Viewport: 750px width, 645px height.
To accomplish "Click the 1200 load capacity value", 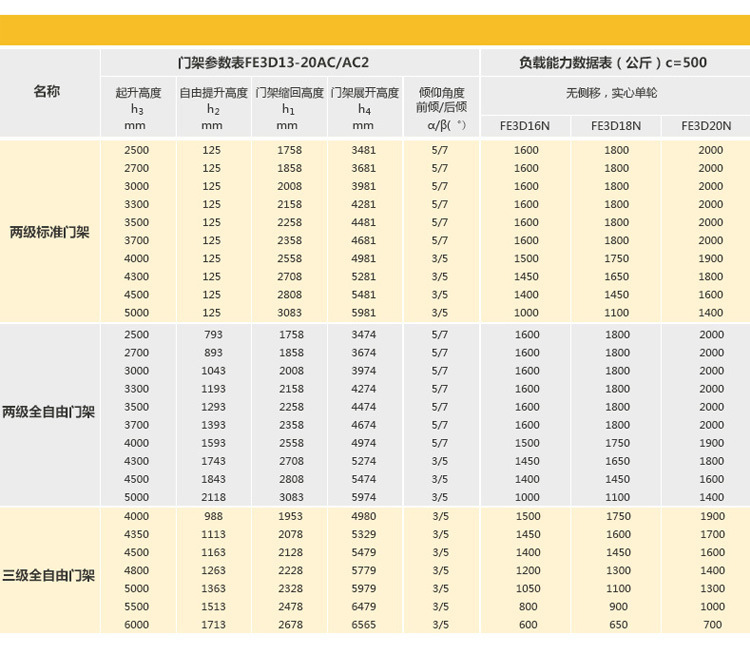I will point(528,570).
